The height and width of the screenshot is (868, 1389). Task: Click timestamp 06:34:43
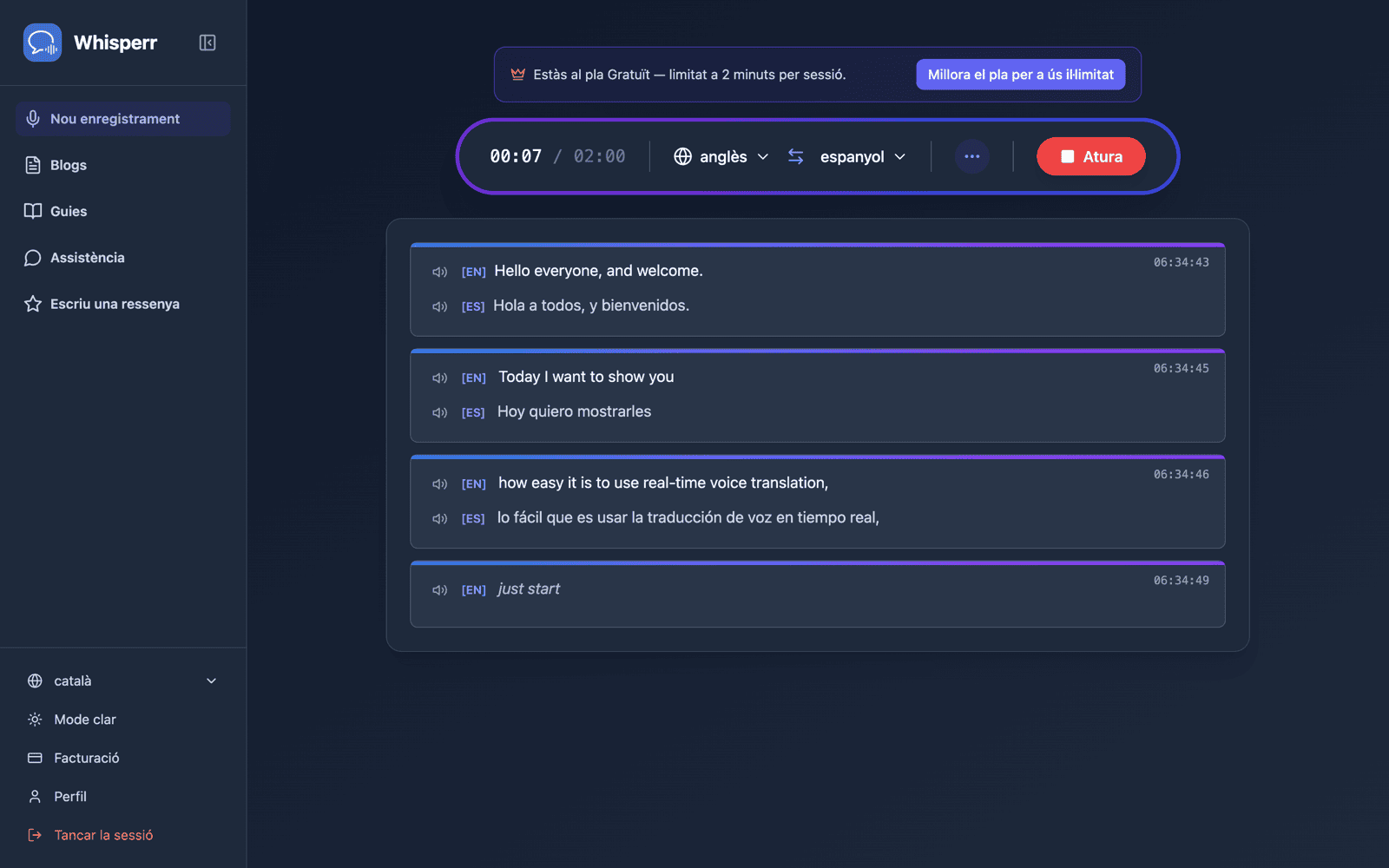pos(1181,262)
